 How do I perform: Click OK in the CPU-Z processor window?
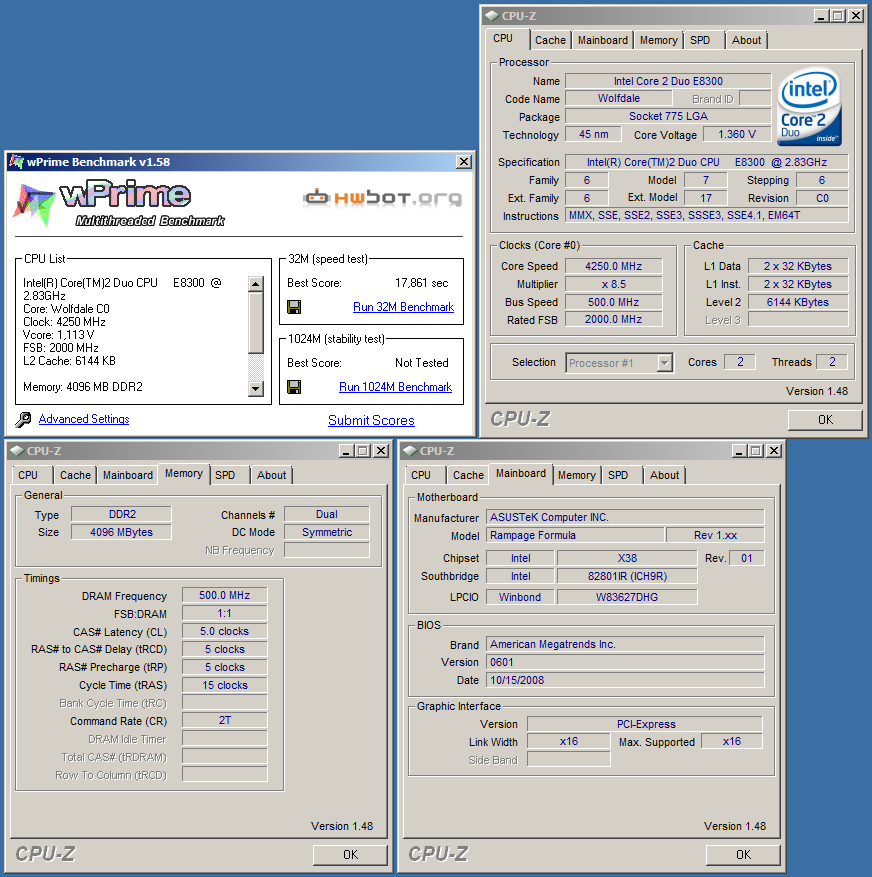pos(825,419)
